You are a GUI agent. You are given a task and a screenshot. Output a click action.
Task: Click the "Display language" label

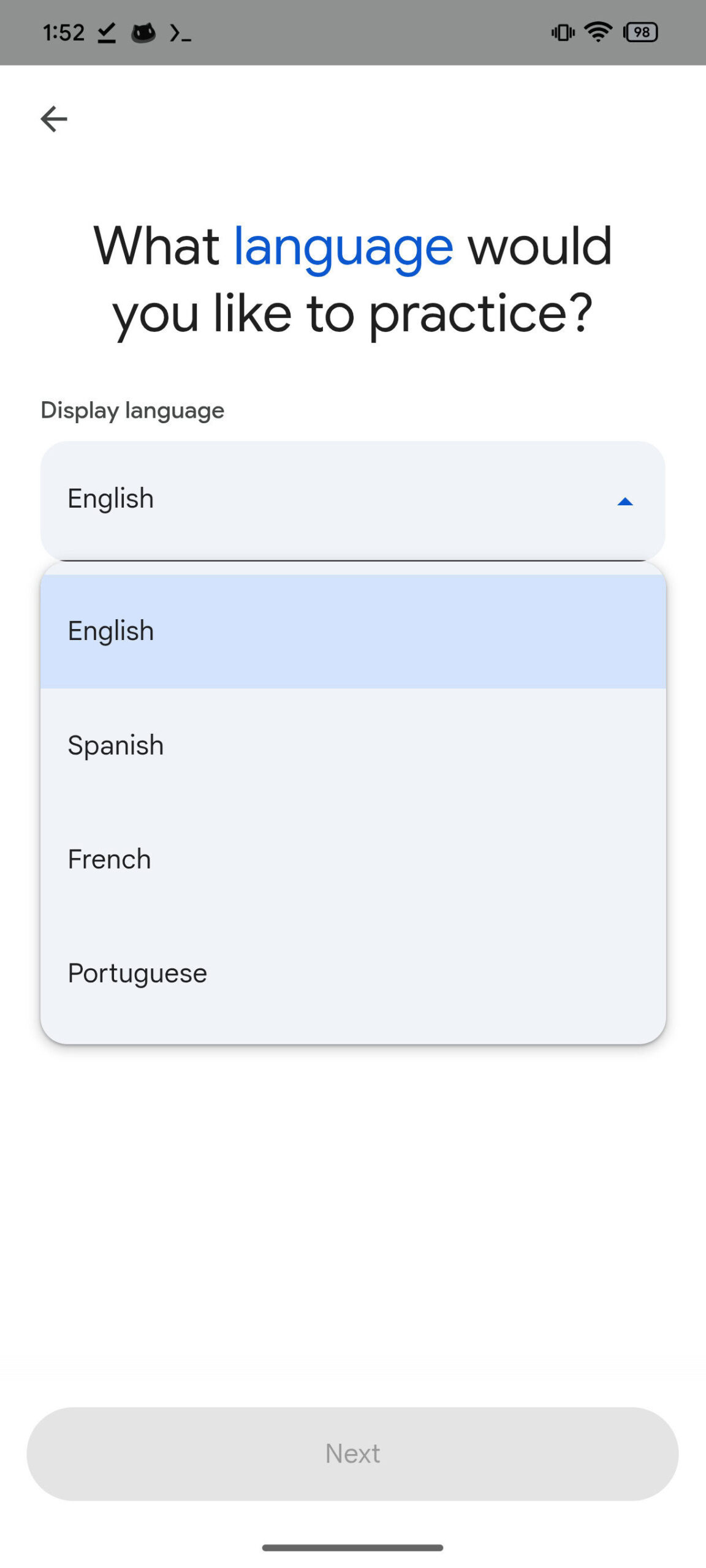(132, 410)
